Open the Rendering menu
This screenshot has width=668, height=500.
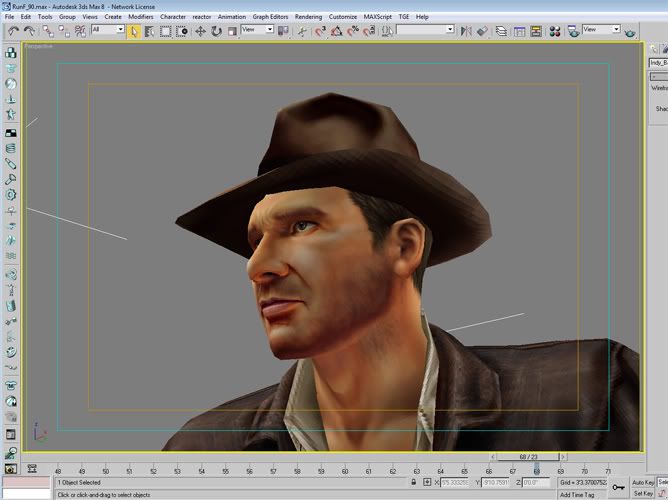click(308, 17)
